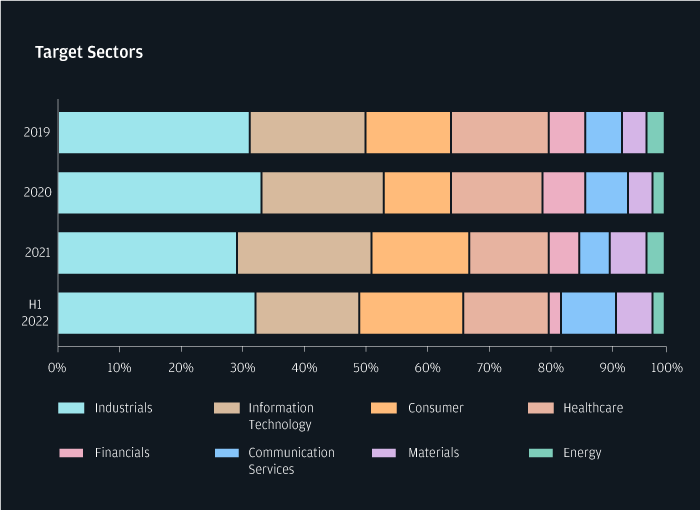The height and width of the screenshot is (510, 700).
Task: Click the Materials legend color swatch
Action: 384,453
